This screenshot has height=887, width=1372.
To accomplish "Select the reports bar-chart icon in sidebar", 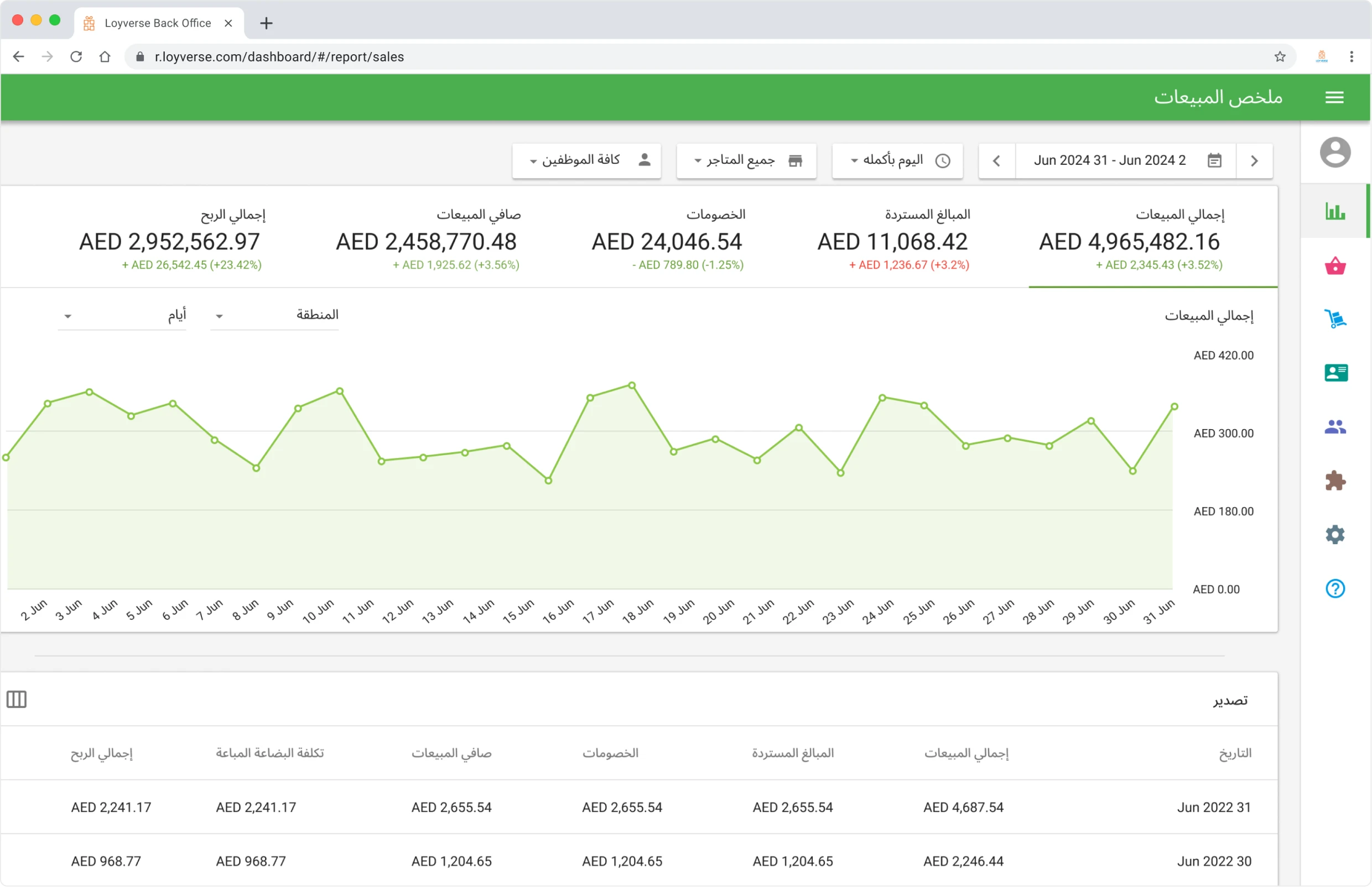I will [1335, 211].
